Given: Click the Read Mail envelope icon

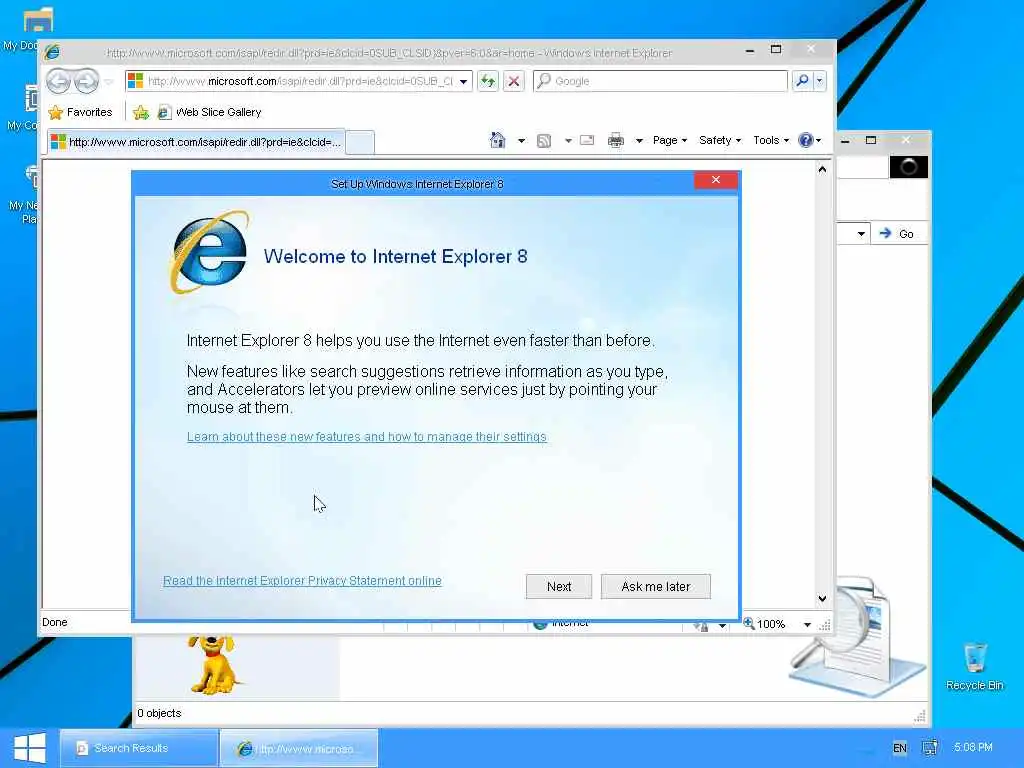Looking at the screenshot, I should (587, 140).
